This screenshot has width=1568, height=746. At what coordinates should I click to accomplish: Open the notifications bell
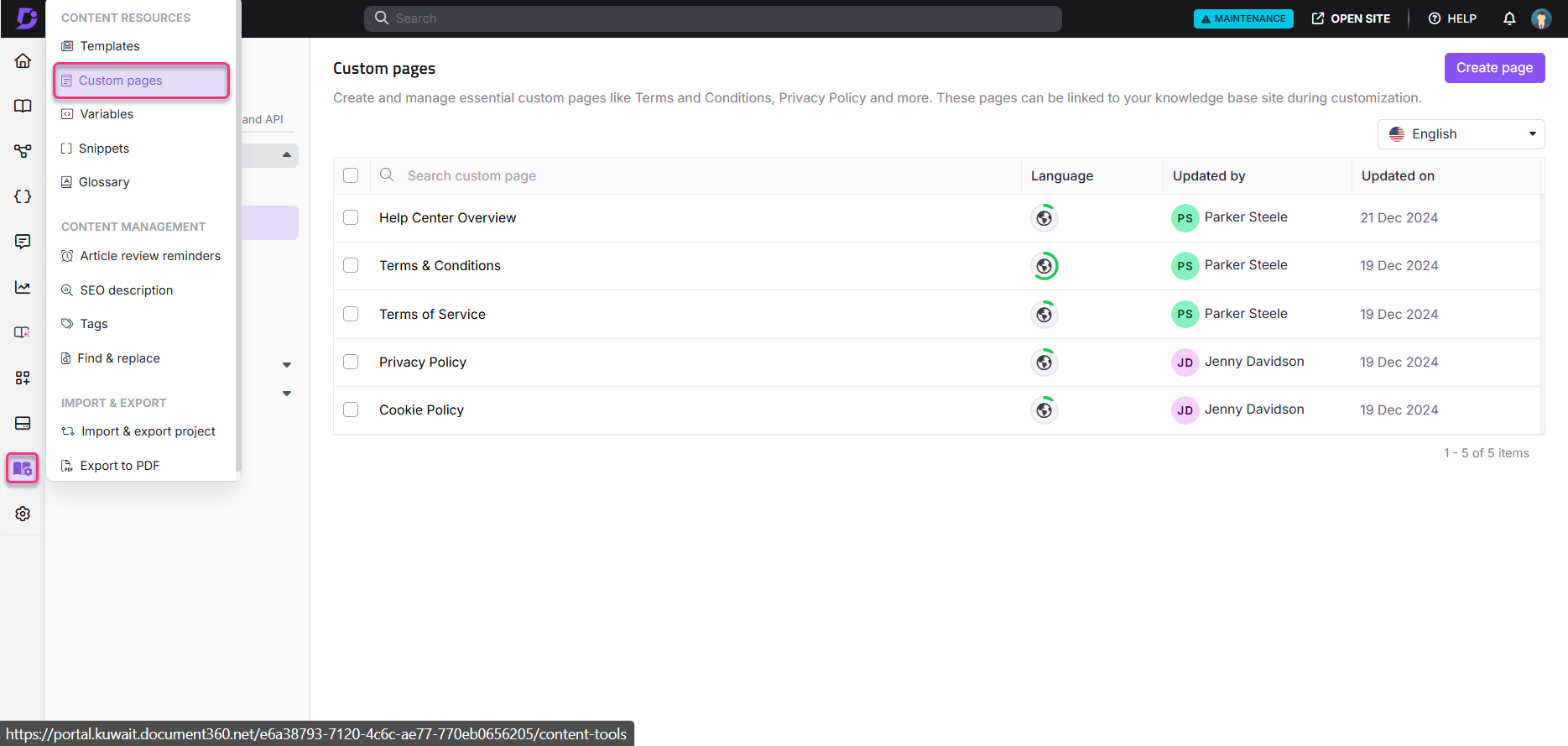(x=1509, y=18)
